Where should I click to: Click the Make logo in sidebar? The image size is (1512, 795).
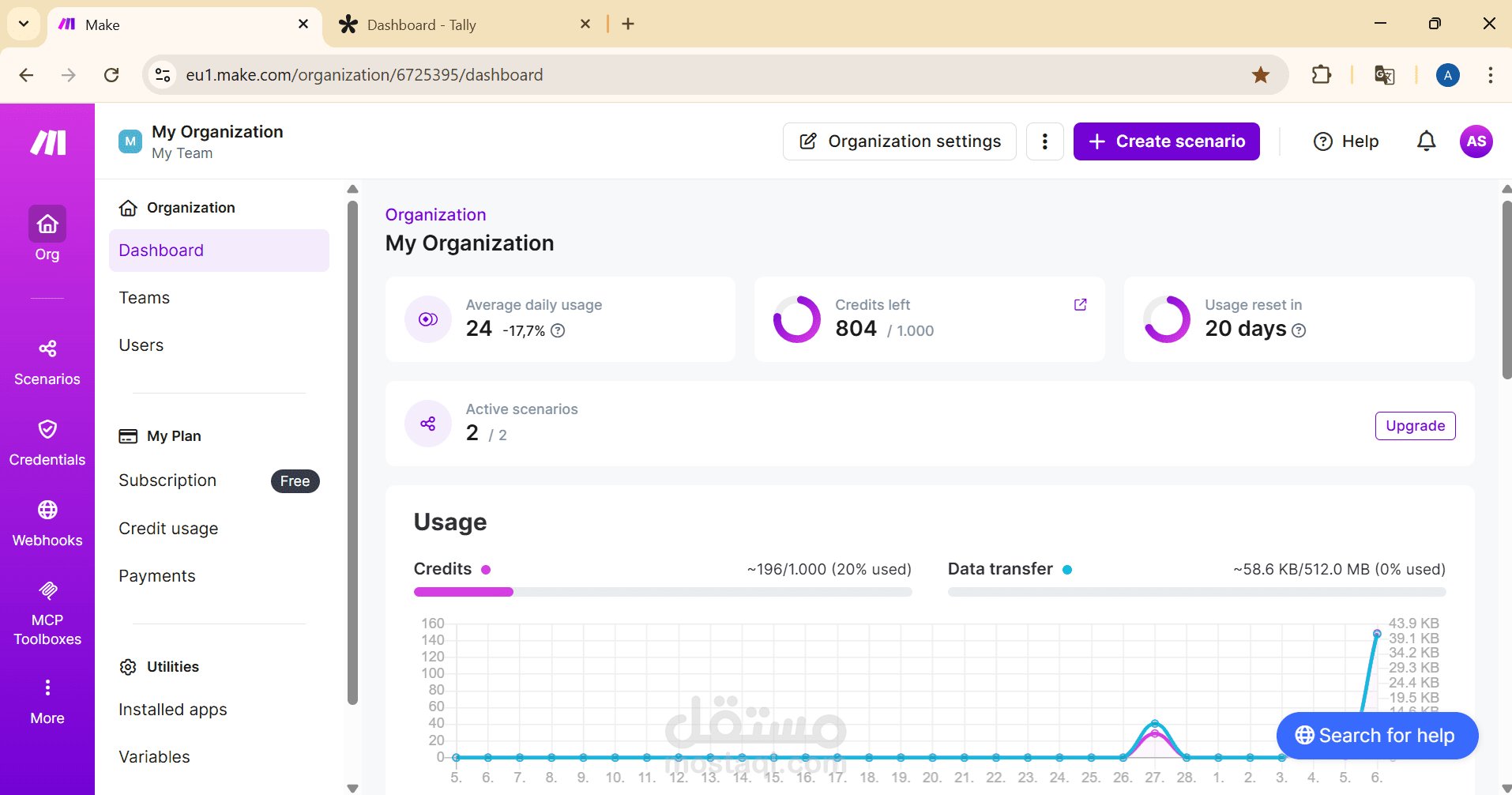[47, 142]
